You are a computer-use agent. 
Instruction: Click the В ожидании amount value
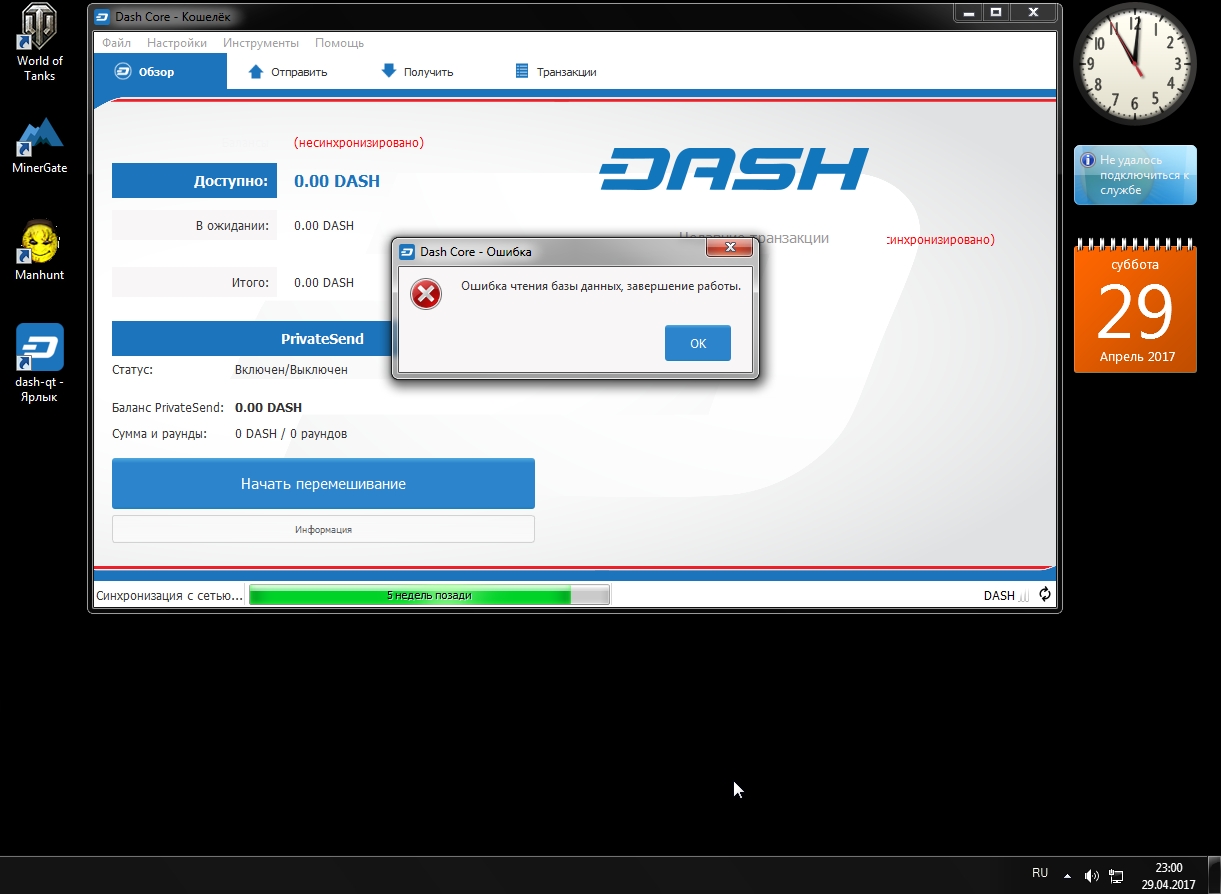(324, 226)
